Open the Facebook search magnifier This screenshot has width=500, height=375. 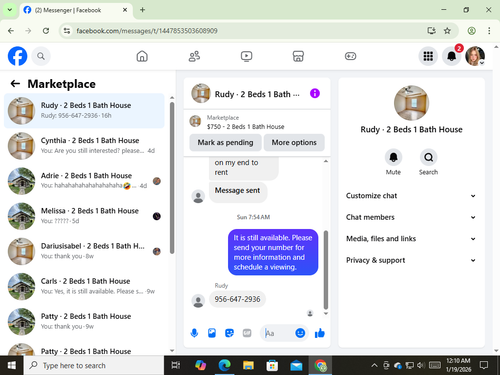(41, 56)
